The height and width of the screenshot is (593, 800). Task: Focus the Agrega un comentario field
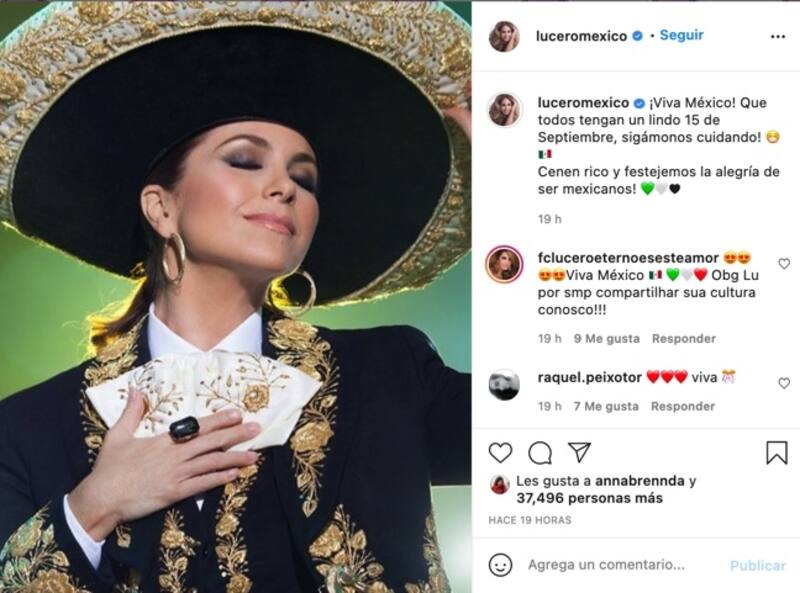(x=606, y=565)
